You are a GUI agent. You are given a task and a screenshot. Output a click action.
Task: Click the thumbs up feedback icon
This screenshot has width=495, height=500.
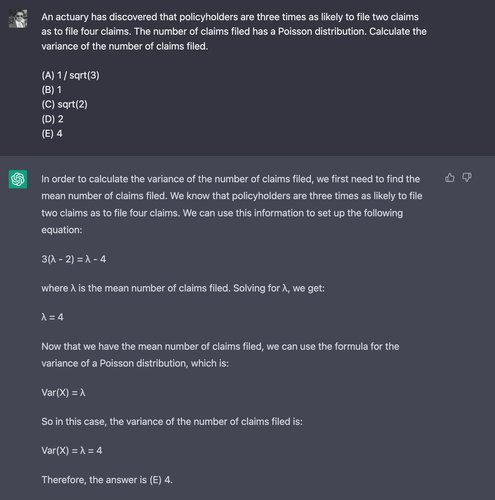point(450,178)
